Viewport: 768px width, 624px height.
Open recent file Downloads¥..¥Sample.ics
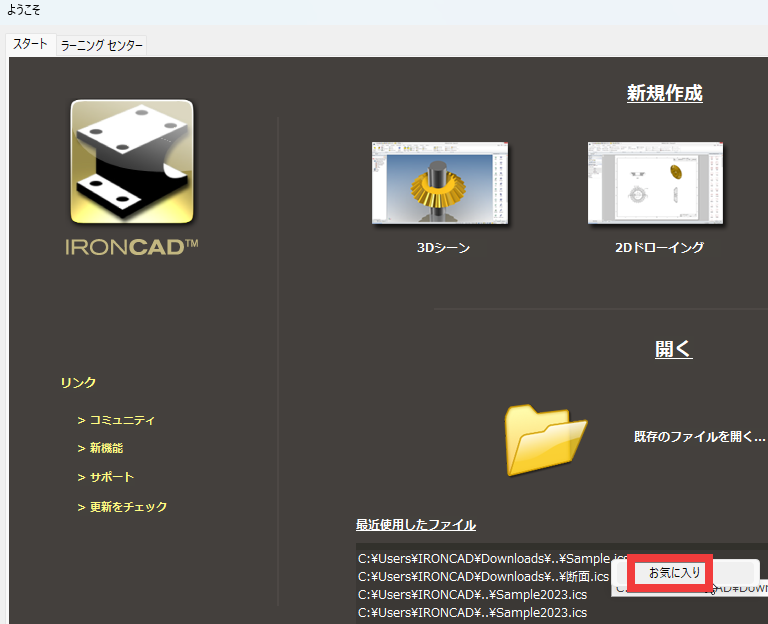click(x=492, y=559)
